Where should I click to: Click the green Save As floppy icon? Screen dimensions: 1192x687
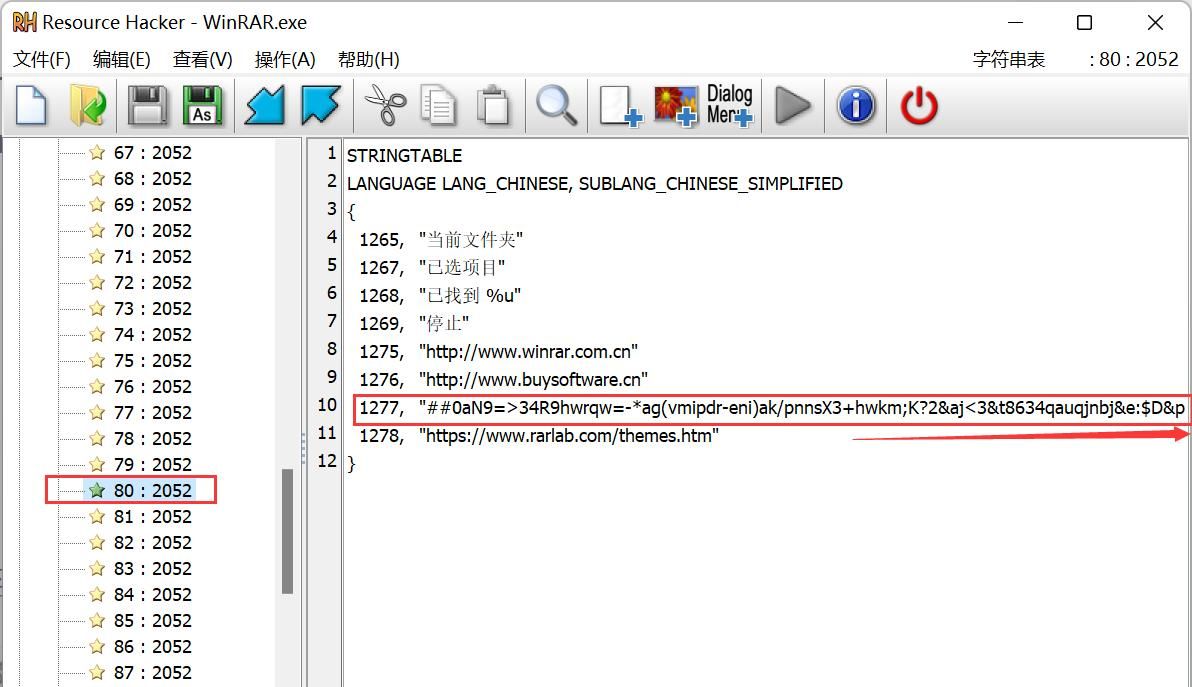pyautogui.click(x=202, y=105)
